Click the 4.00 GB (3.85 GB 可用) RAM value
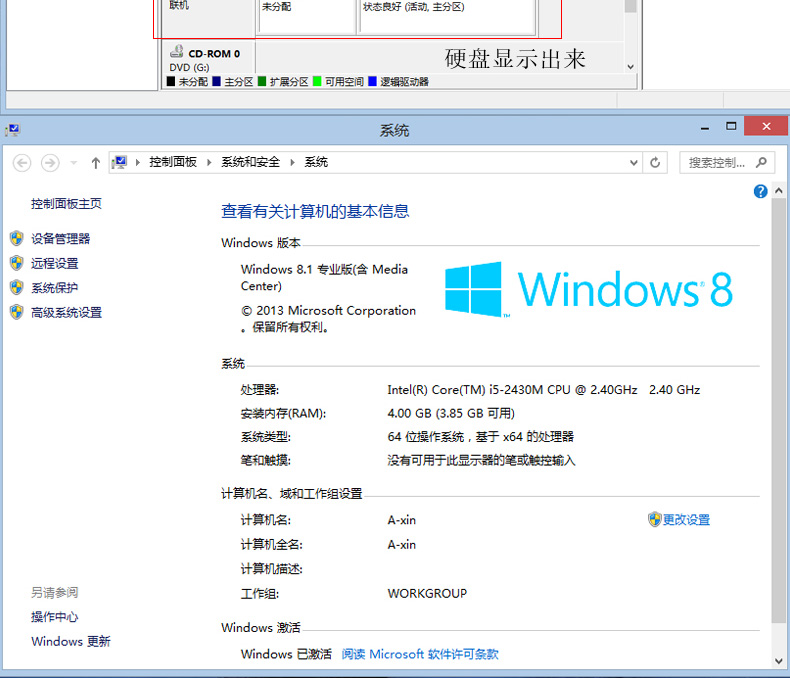 coord(451,413)
